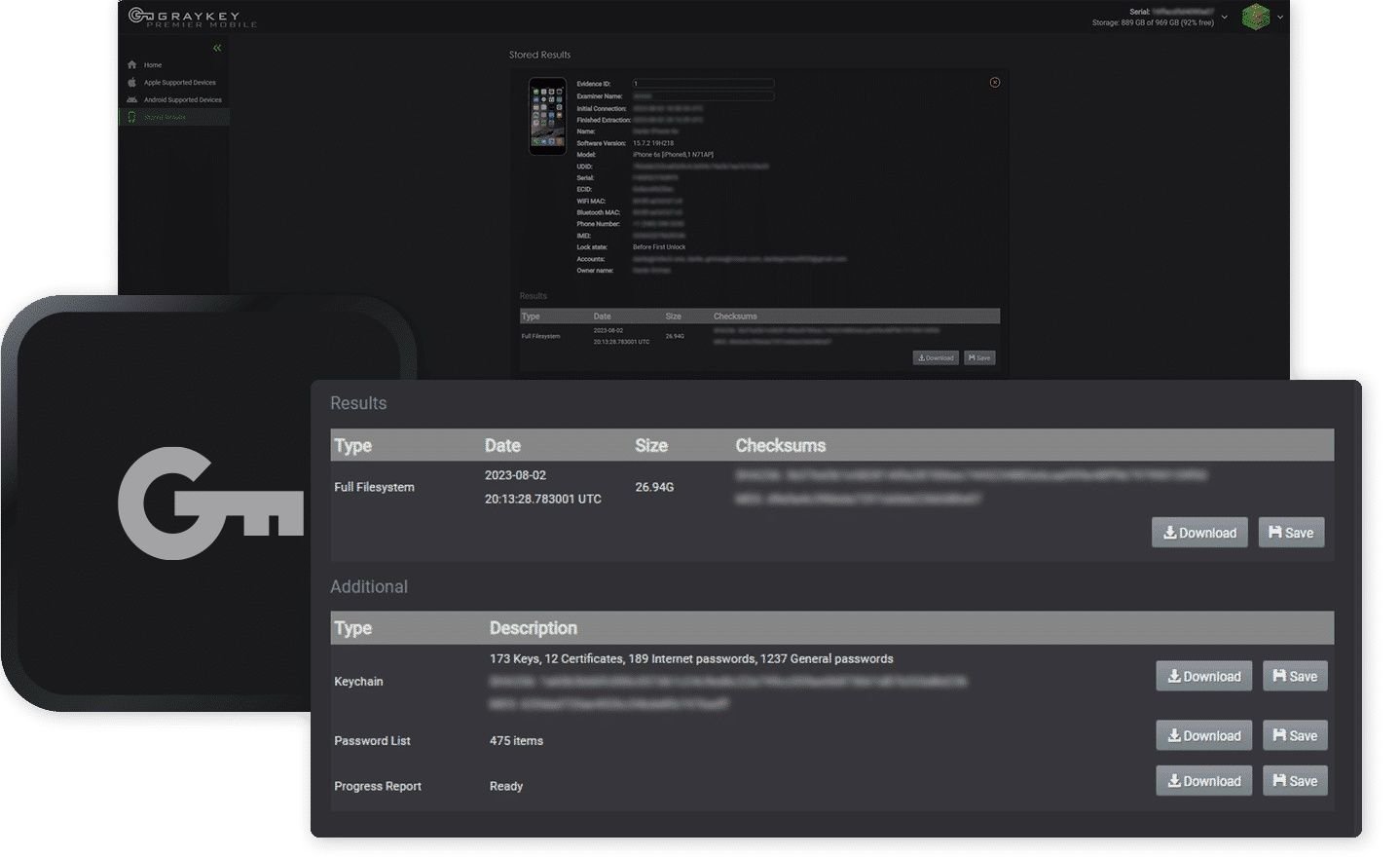Save the Keychain data

(1295, 677)
